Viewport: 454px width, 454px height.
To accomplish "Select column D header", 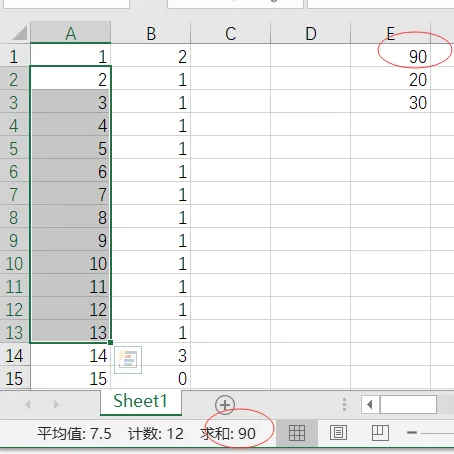I will (x=311, y=33).
